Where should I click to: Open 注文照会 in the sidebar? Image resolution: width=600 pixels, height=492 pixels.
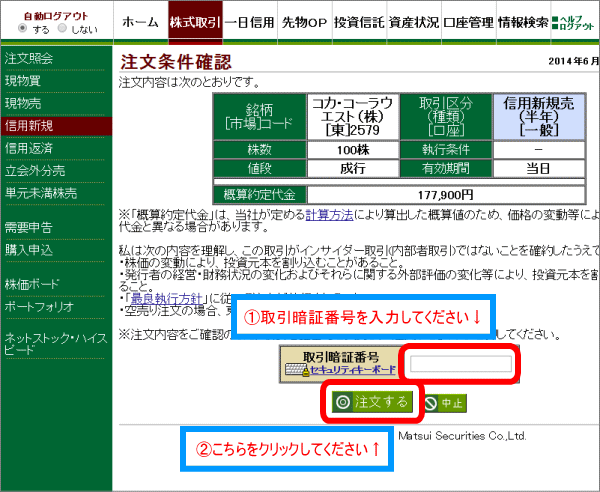[x=29, y=59]
